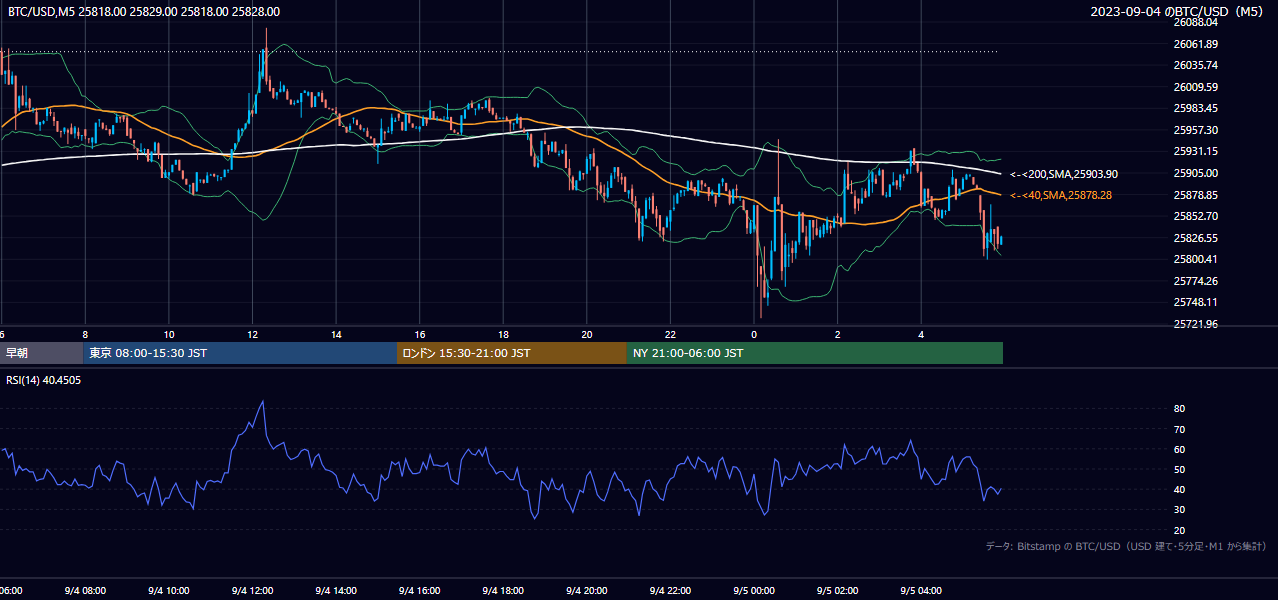The image size is (1278, 600).
Task: Click RSI axis level 70
Action: pos(1180,429)
